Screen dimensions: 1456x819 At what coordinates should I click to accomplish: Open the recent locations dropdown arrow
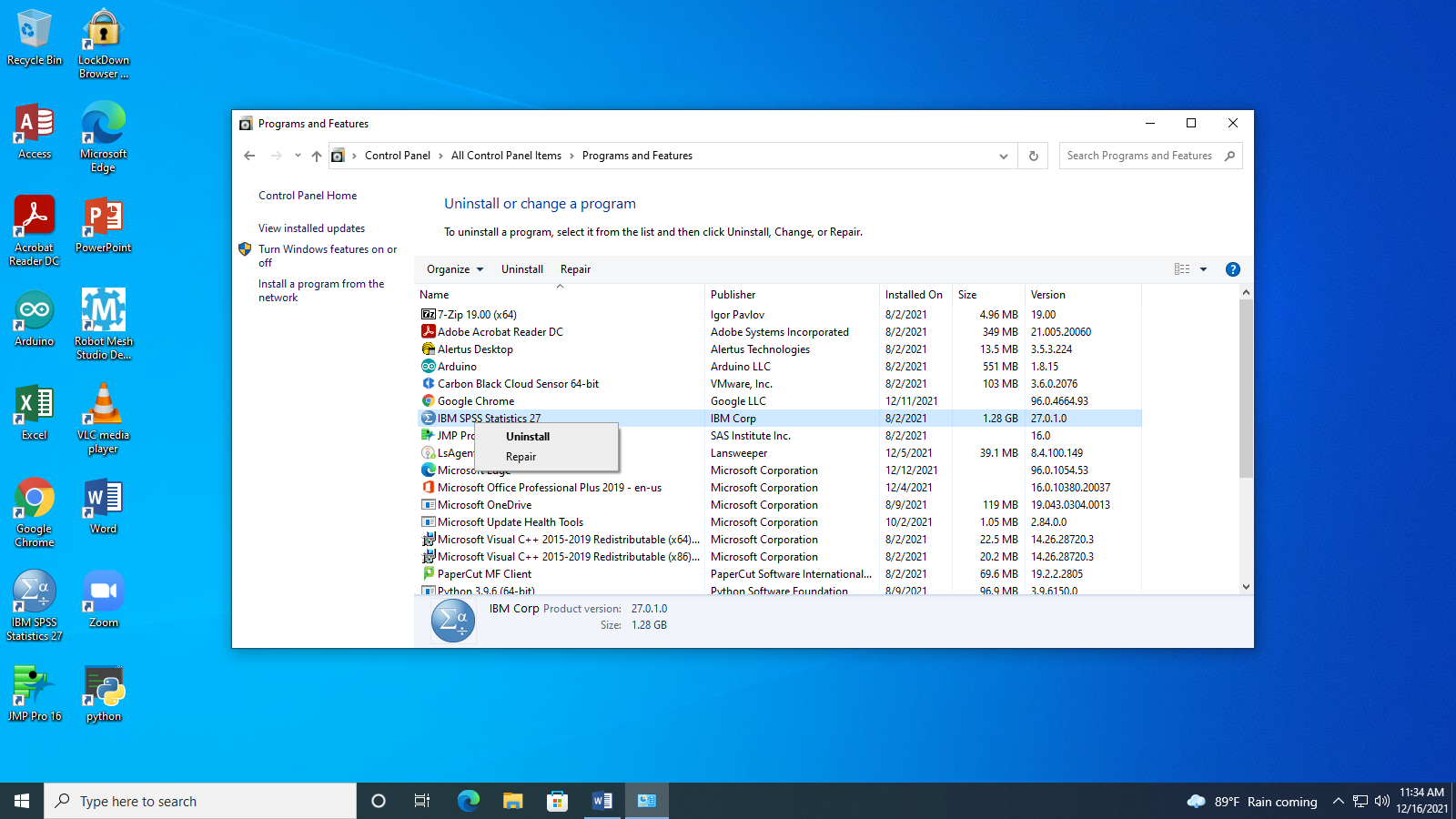(x=298, y=156)
